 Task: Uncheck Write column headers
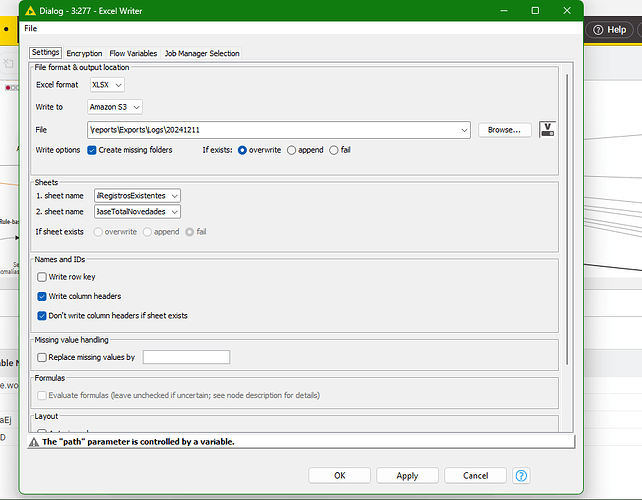[42, 296]
